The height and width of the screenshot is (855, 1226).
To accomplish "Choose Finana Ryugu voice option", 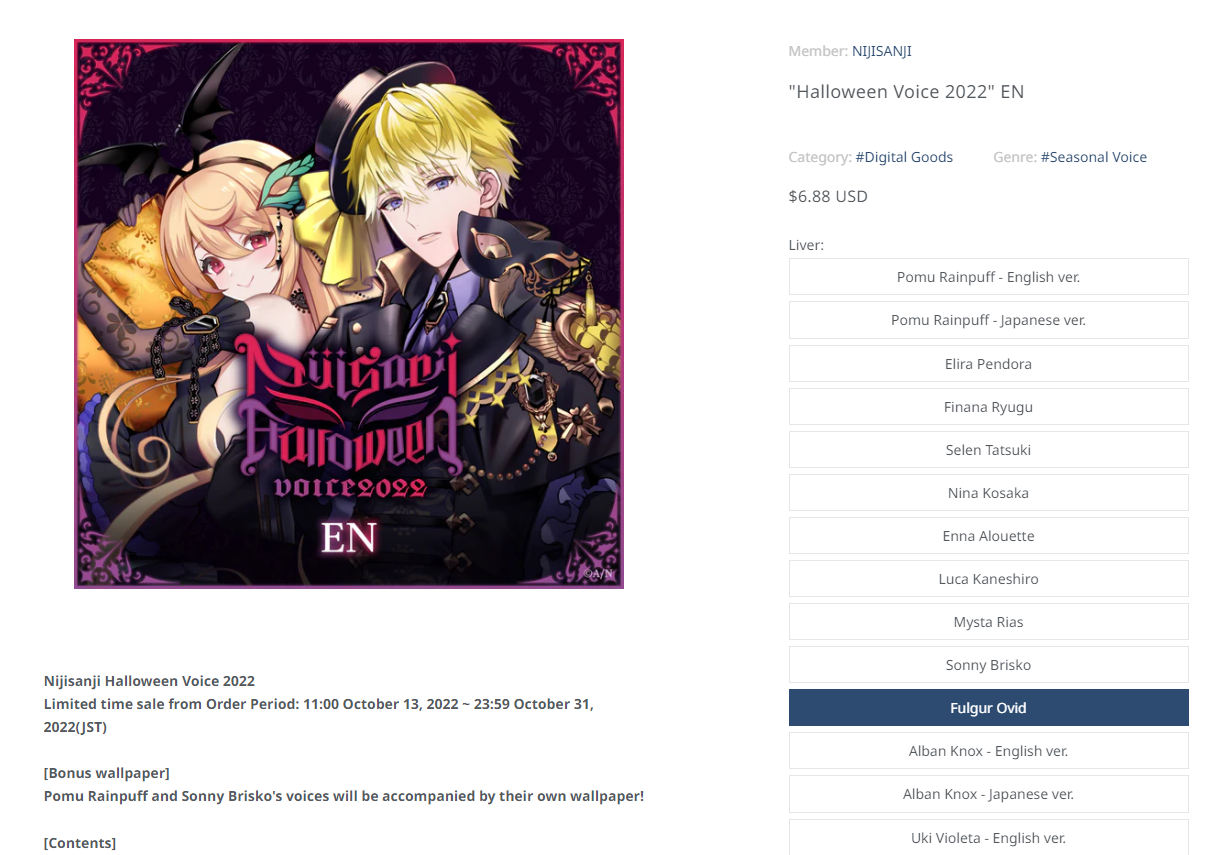I will pyautogui.click(x=988, y=407).
